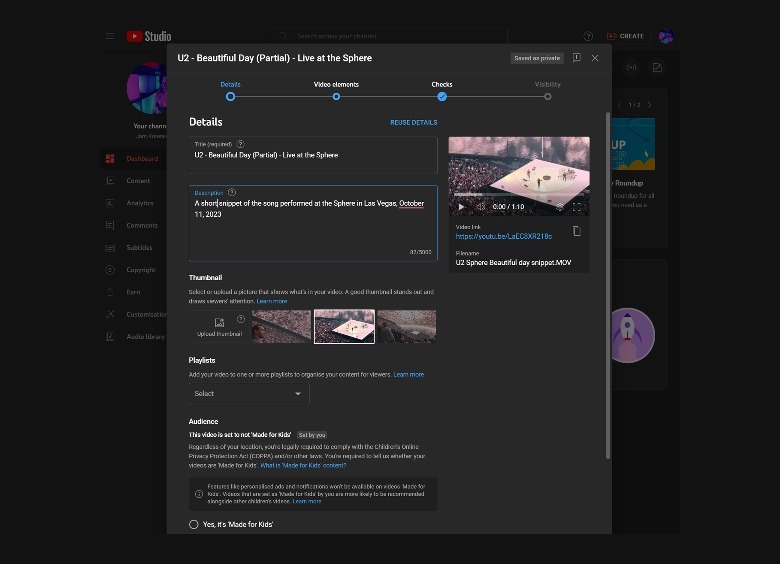Click the dialog vertical scrollbar
The height and width of the screenshot is (564, 780).
coord(607,286)
